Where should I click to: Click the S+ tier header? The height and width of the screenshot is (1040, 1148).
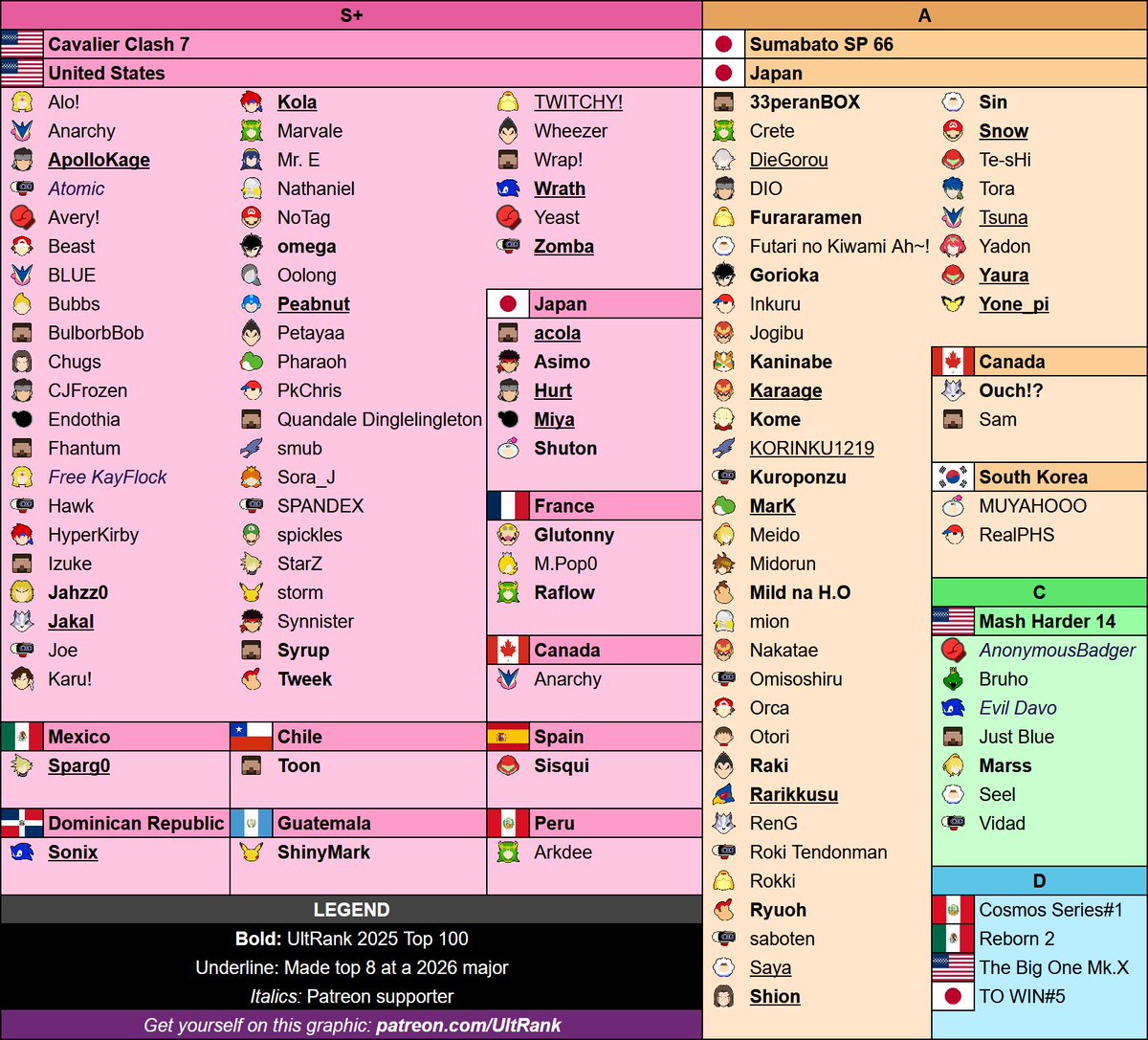pos(351,15)
